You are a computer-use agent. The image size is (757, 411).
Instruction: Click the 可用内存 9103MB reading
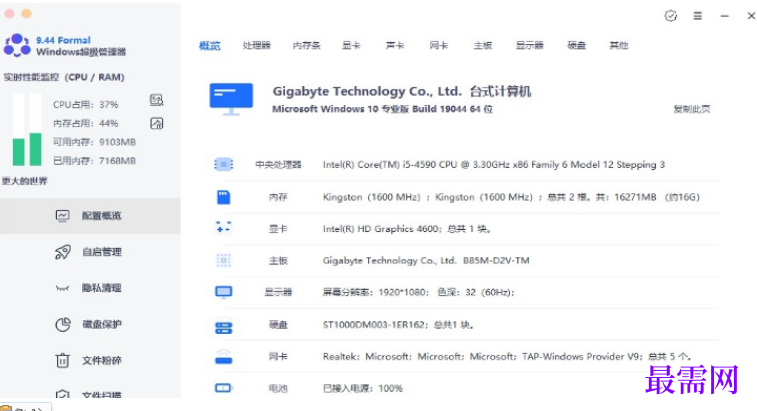(x=94, y=142)
